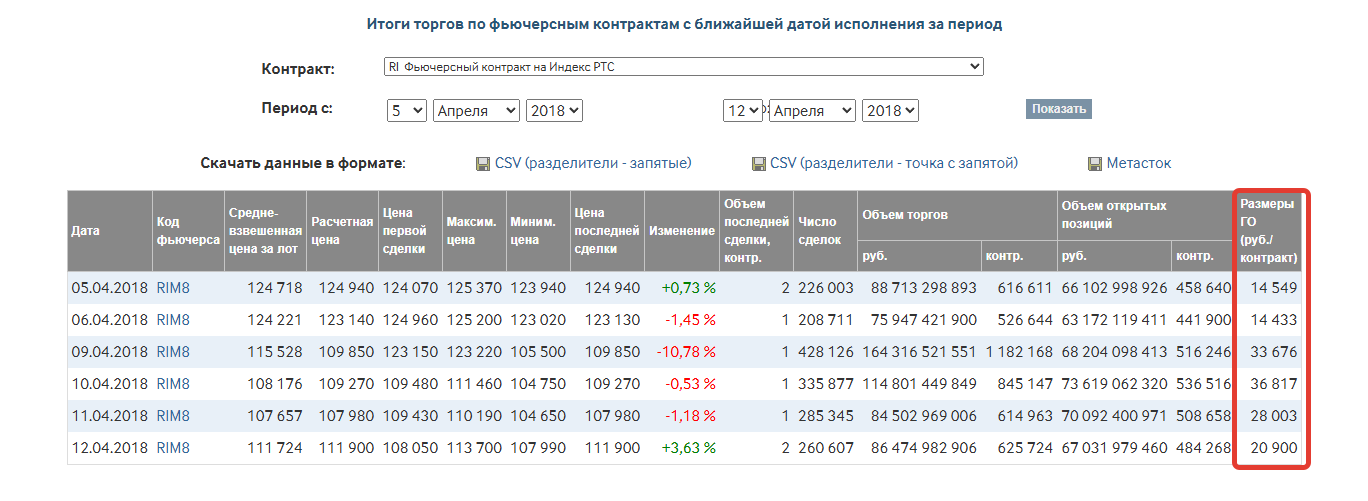Open the start day dropdown showing 5

coord(407,110)
